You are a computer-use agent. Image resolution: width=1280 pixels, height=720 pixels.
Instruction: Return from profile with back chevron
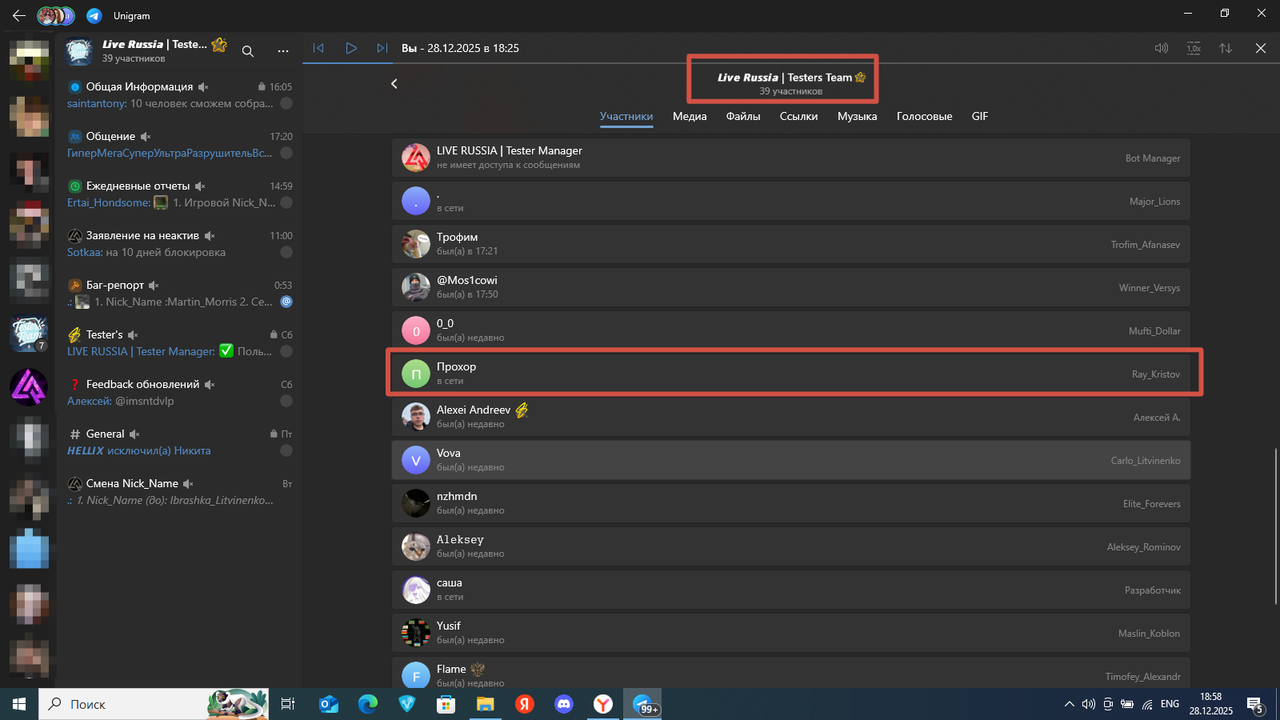[x=394, y=84]
